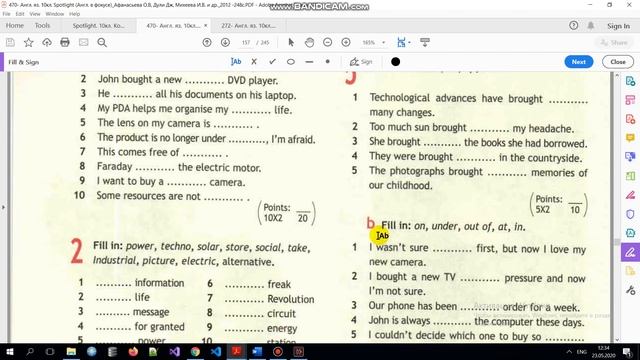Open the Help question mark icon
The width and height of the screenshot is (640, 360).
(x=573, y=25)
